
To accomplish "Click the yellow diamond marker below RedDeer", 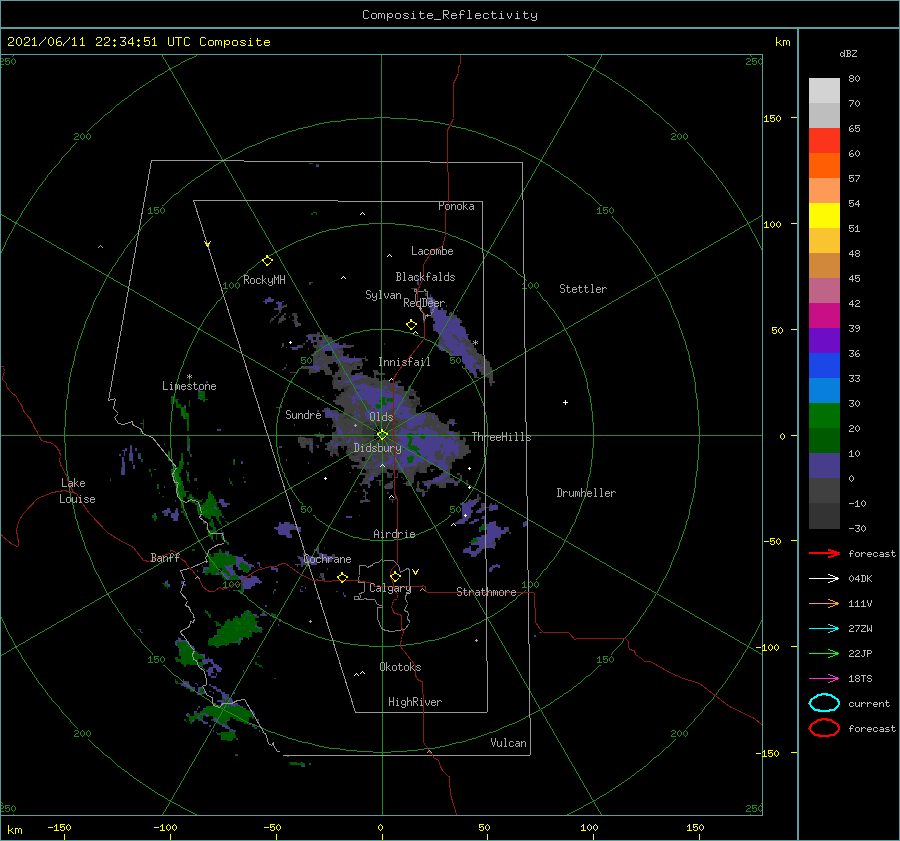I will (x=411, y=325).
